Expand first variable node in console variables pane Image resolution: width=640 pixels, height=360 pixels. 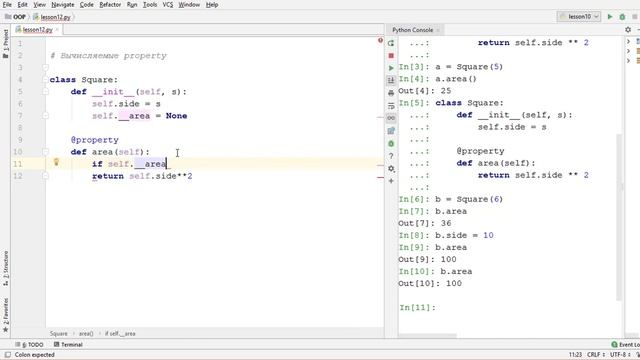pos(629,41)
